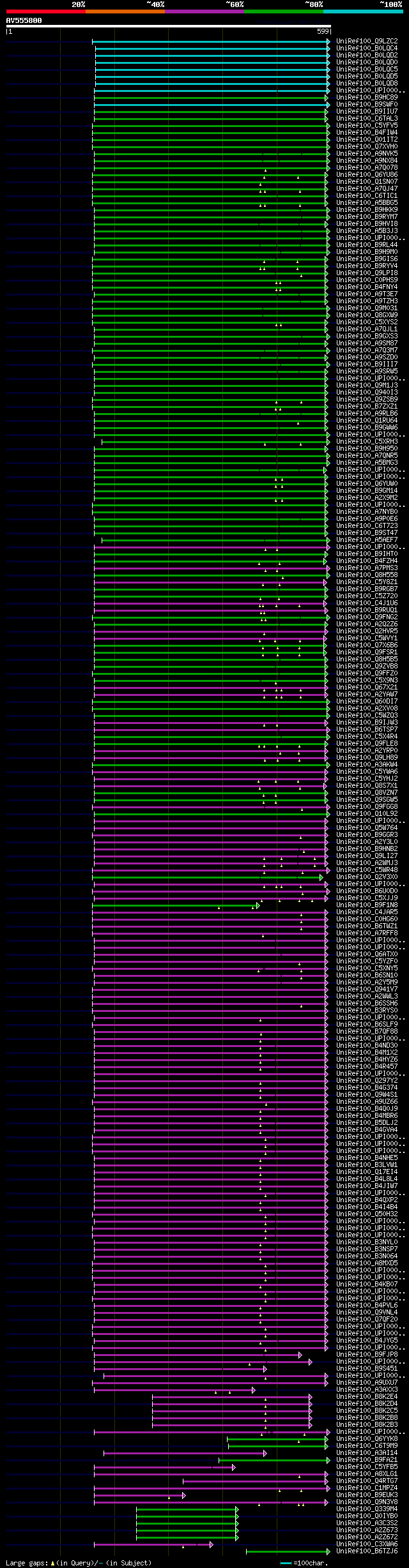Open hit UniRef100_C6TIC1
This screenshot has width=409, height=1568.
[367, 196]
